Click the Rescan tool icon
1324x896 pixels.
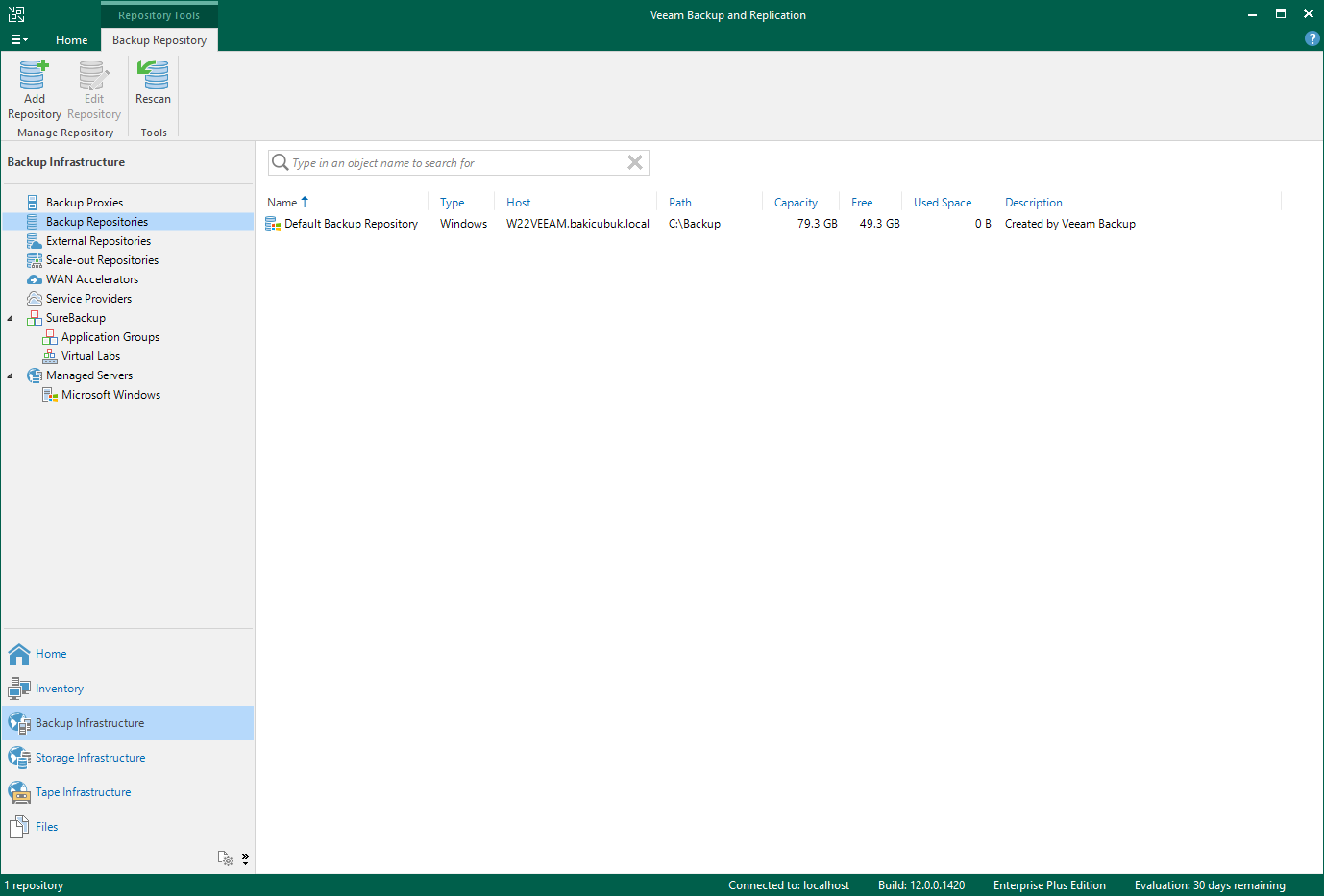tap(153, 75)
